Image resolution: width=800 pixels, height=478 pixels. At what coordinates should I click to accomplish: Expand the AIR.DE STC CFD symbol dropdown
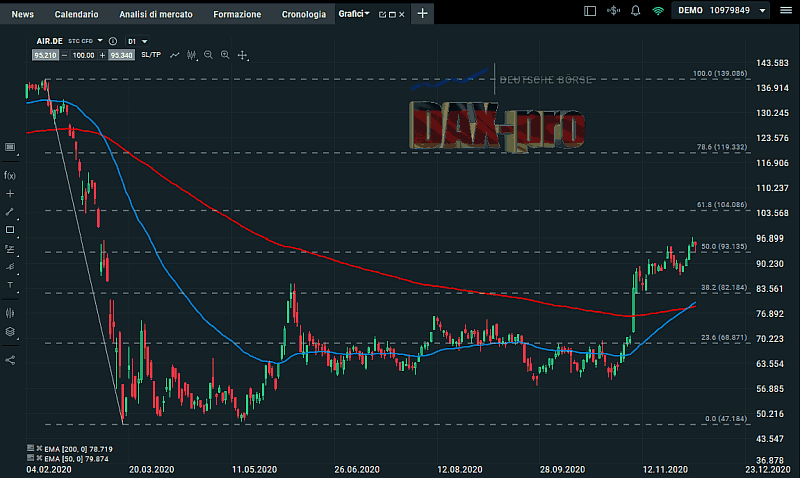[x=100, y=41]
